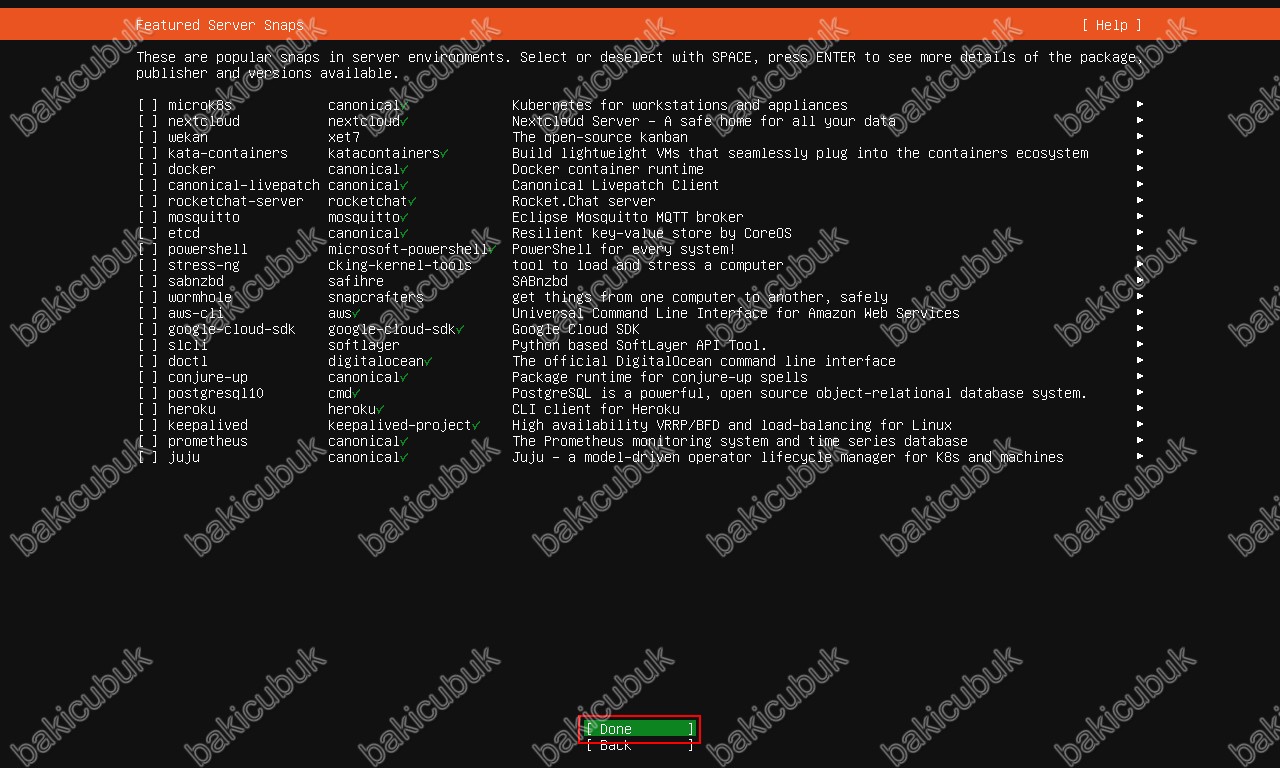Viewport: 1280px width, 768px height.
Task: Open details arrow for juju row
Action: tap(1140, 457)
